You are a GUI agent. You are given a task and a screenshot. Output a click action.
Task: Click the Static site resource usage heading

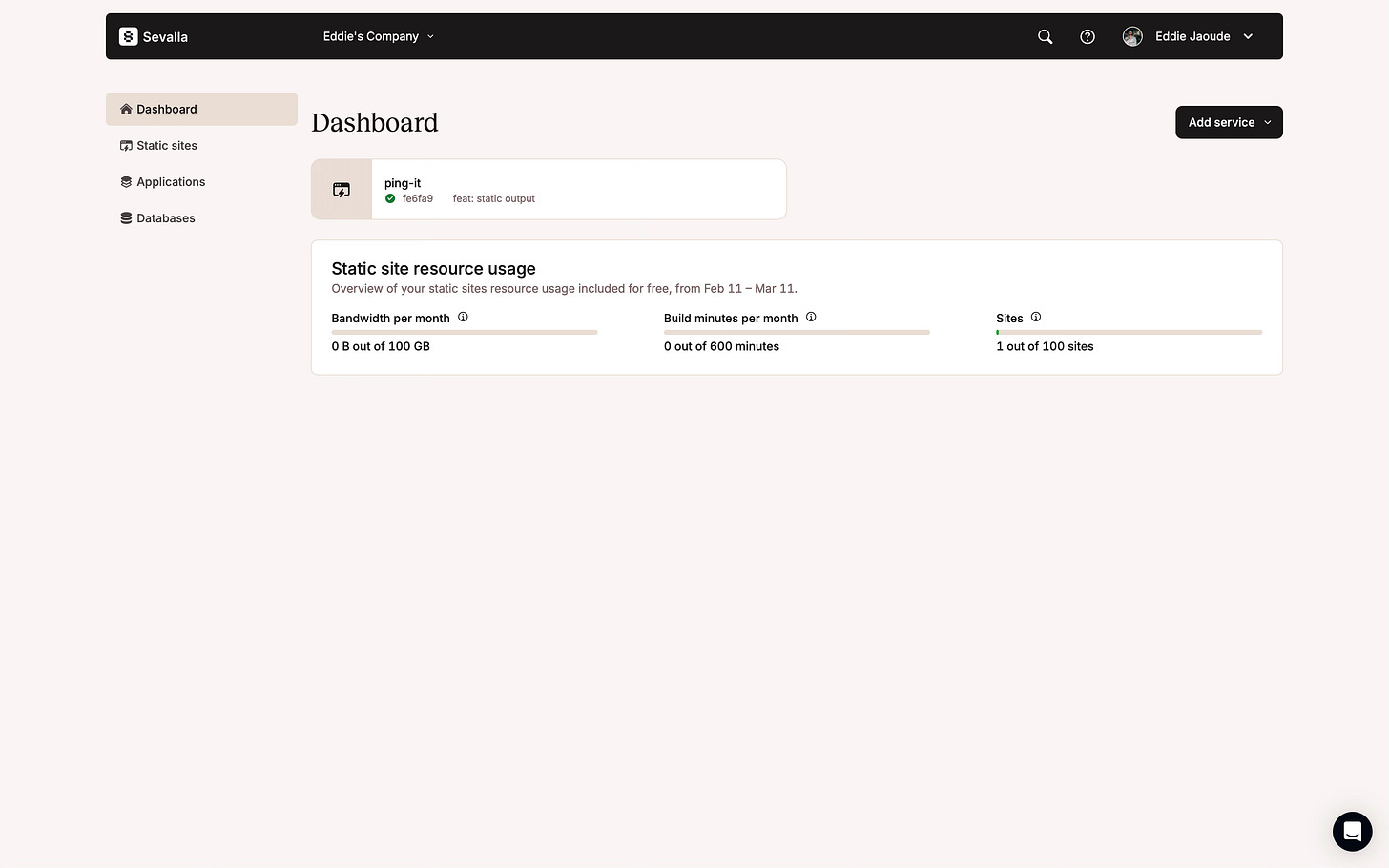433,269
